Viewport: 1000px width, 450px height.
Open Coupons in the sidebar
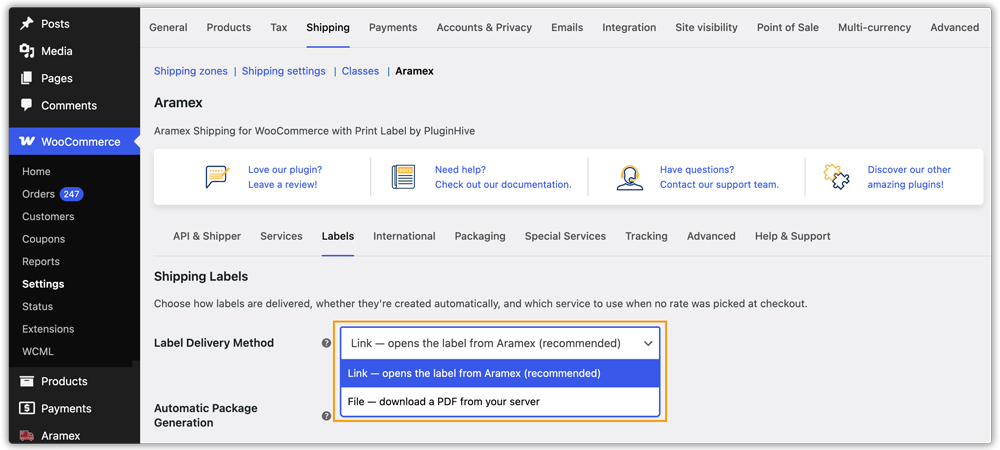coord(43,239)
